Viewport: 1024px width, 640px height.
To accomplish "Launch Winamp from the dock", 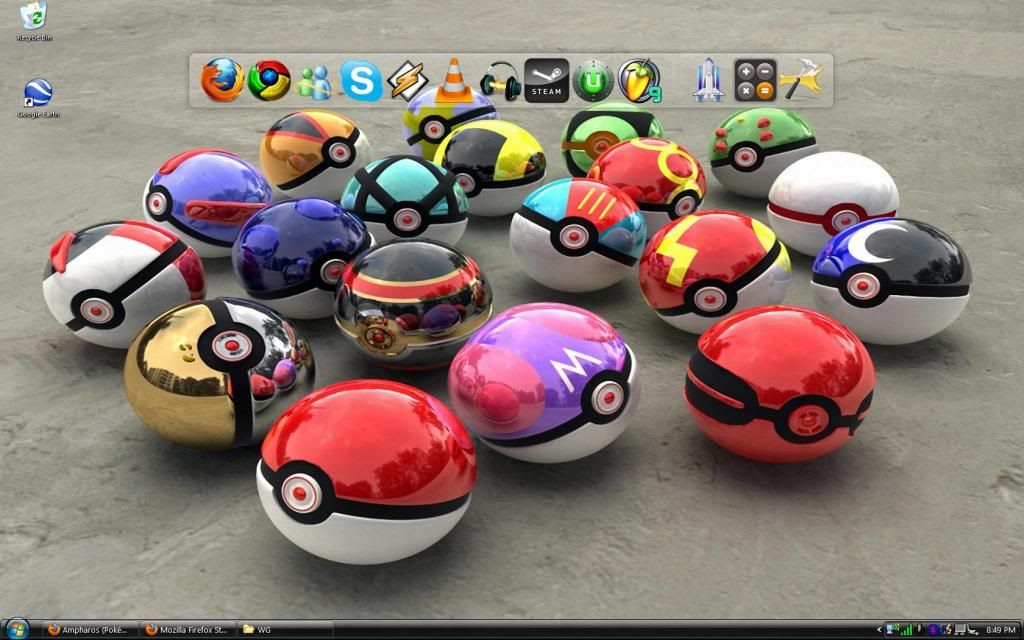I will [408, 81].
